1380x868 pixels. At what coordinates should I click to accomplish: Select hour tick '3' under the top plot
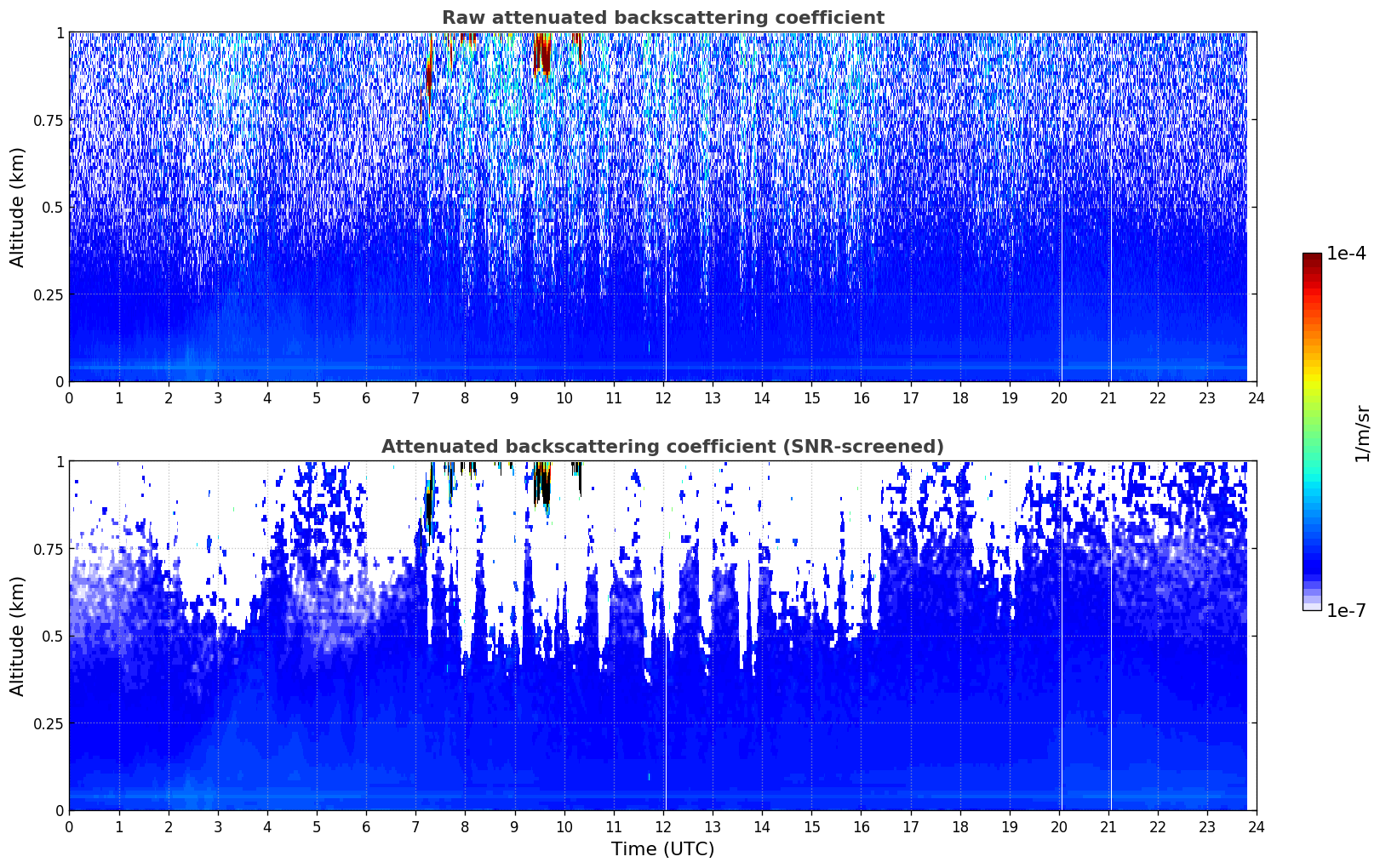(x=218, y=397)
